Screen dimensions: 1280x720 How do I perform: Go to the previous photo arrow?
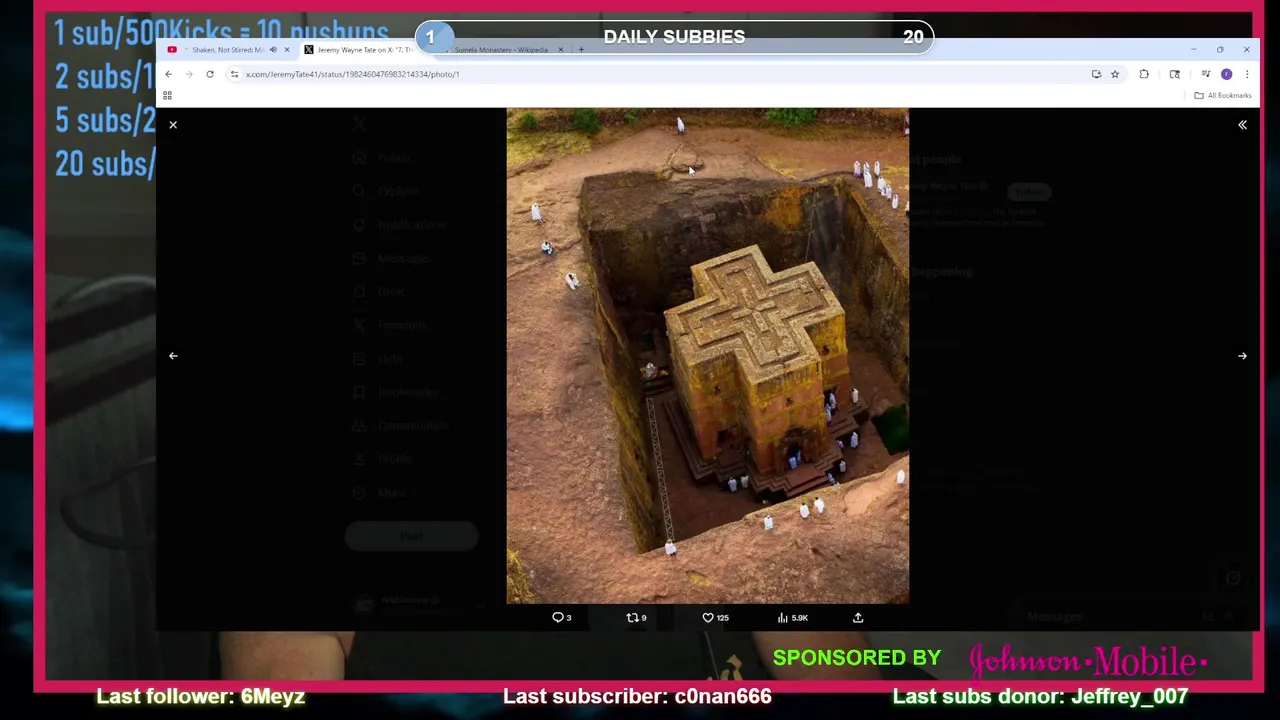coord(173,356)
